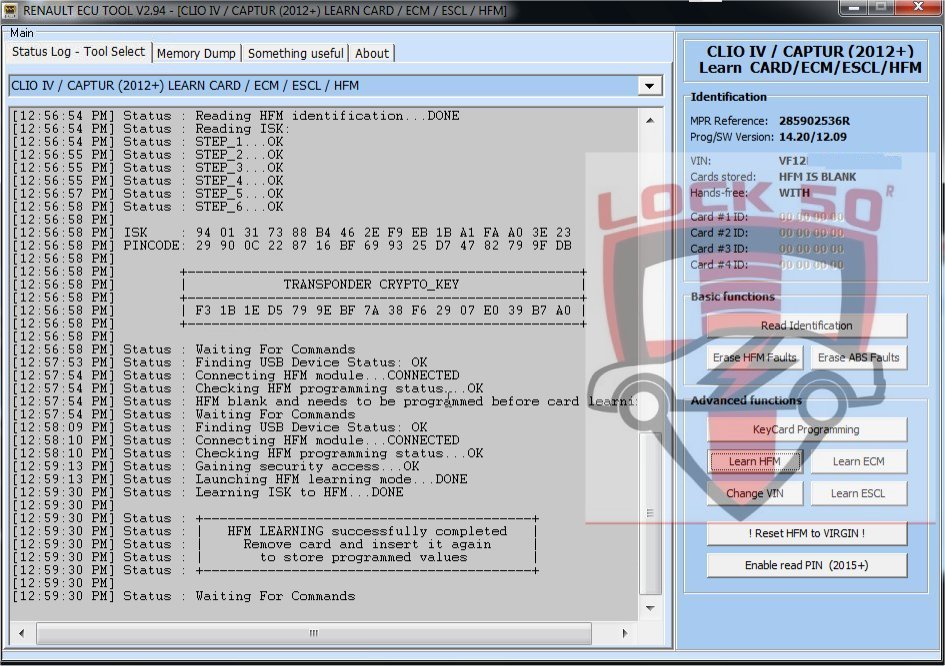
Task: Start KeyCard Programming
Action: click(x=806, y=429)
